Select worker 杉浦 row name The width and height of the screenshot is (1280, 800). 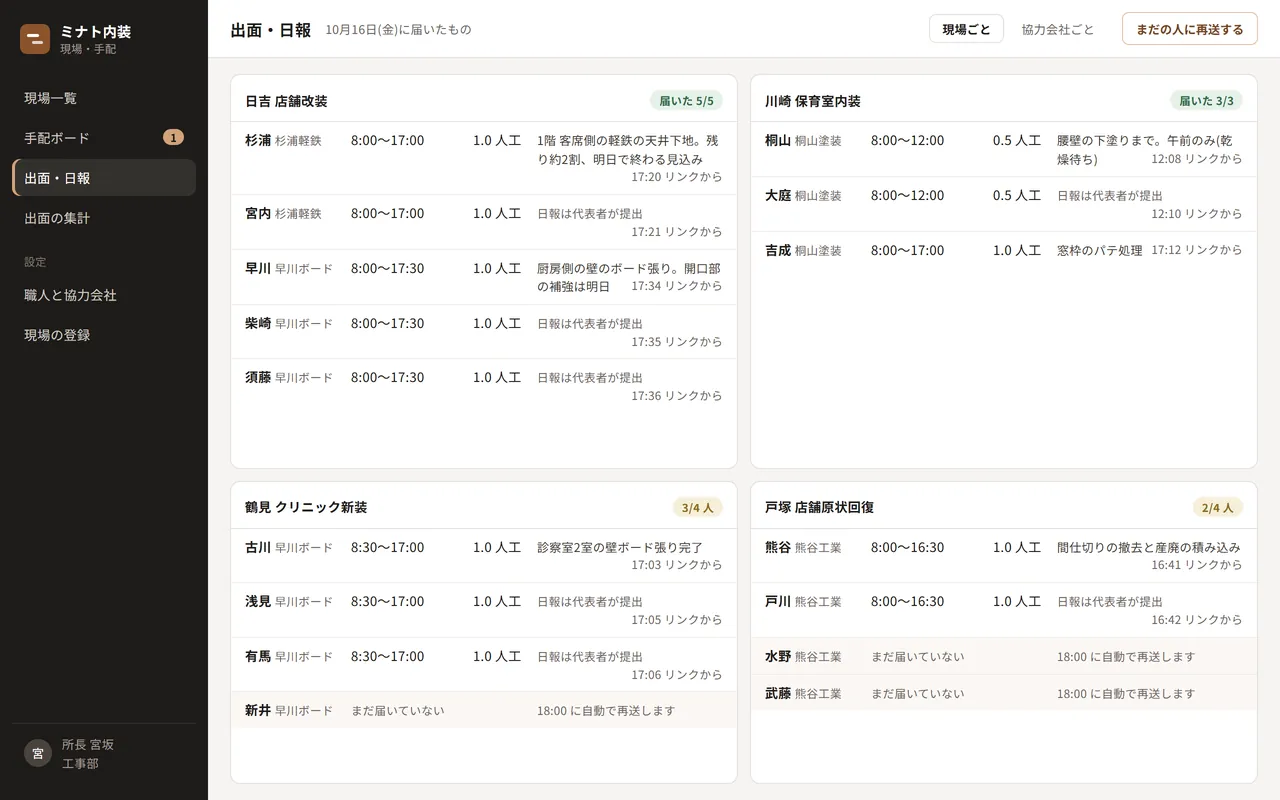tap(258, 140)
